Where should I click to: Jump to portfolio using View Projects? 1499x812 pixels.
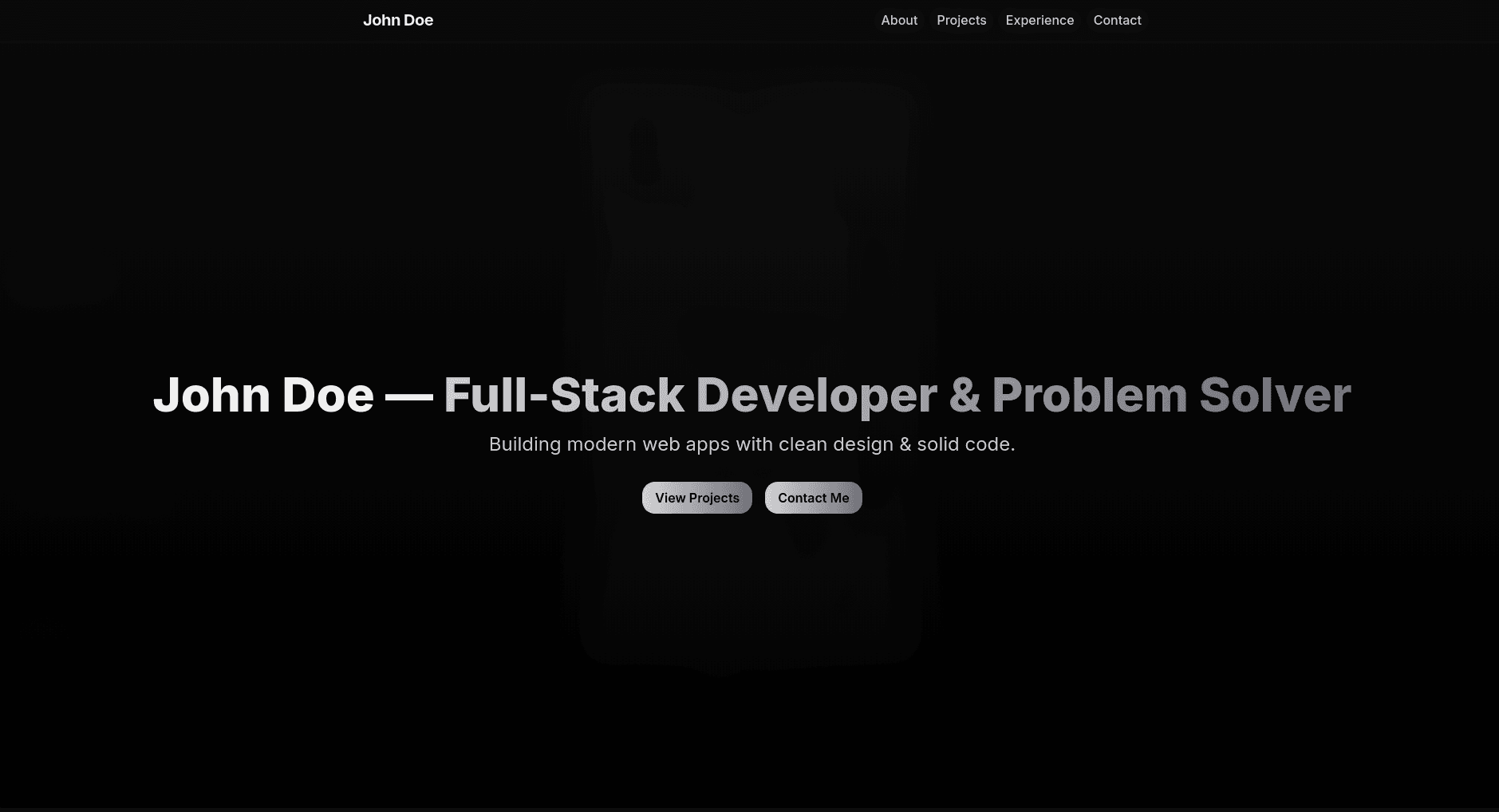(696, 497)
